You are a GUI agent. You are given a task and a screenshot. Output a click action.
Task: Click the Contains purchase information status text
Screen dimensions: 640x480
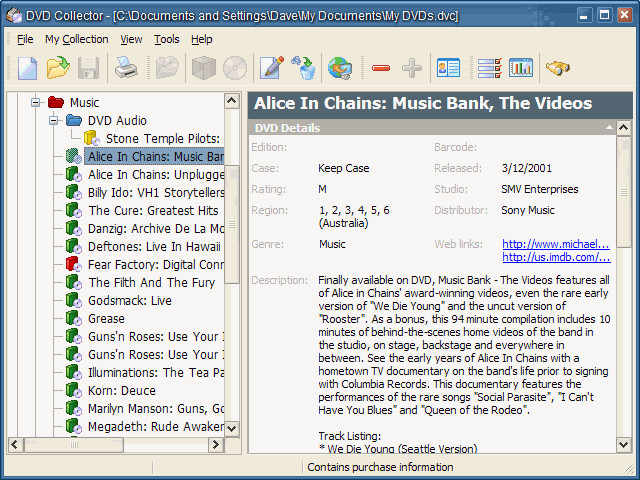(380, 467)
